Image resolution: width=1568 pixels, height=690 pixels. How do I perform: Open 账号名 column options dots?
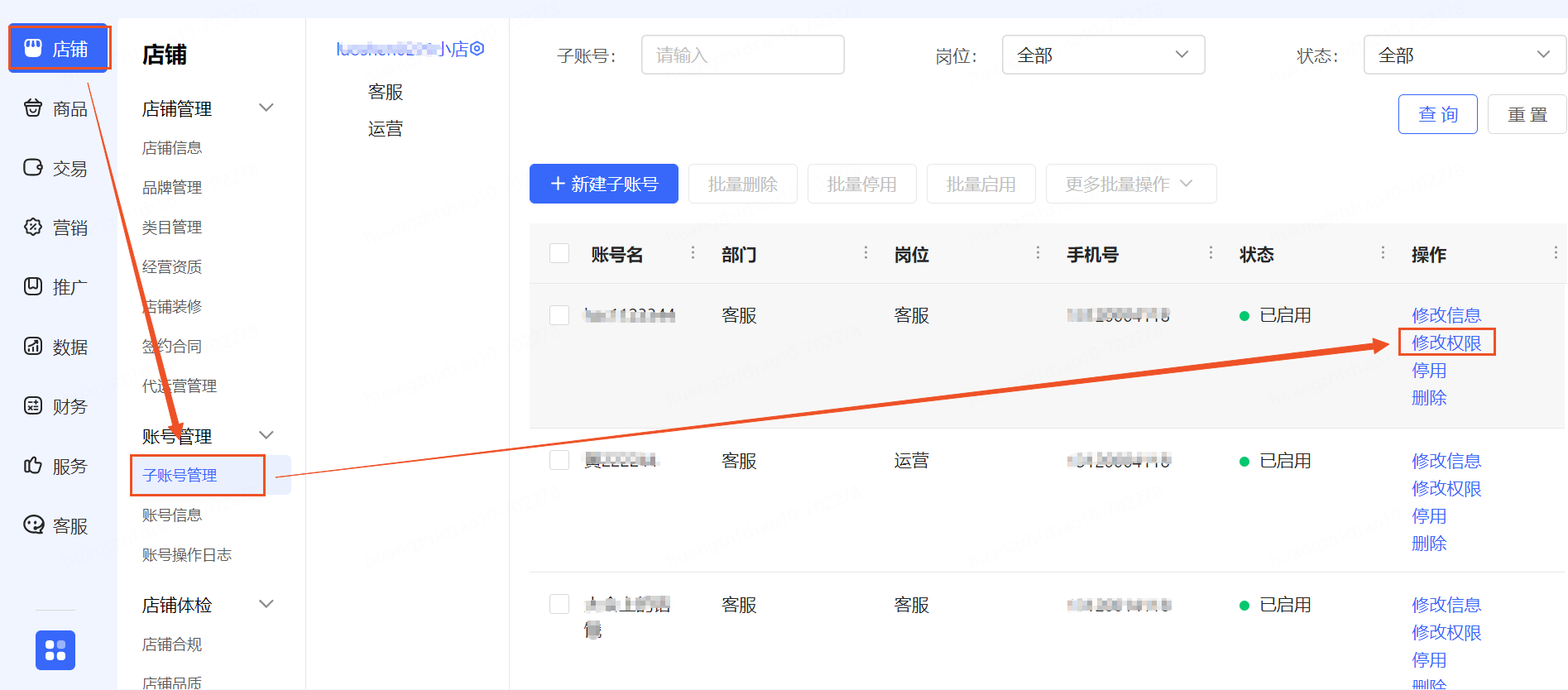pyautogui.click(x=693, y=252)
